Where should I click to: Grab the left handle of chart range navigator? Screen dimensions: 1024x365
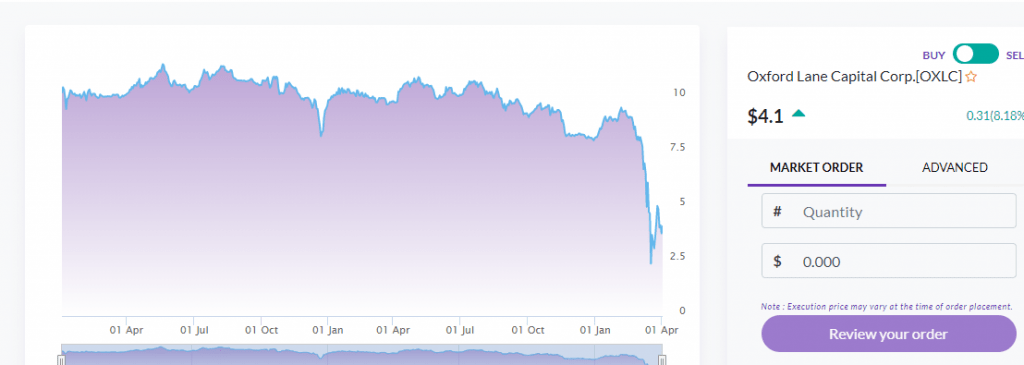pos(61,360)
